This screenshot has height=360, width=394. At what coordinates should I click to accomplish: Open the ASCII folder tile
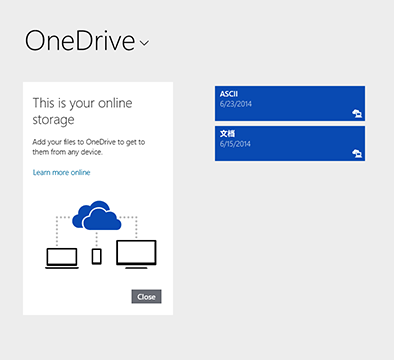[290, 103]
